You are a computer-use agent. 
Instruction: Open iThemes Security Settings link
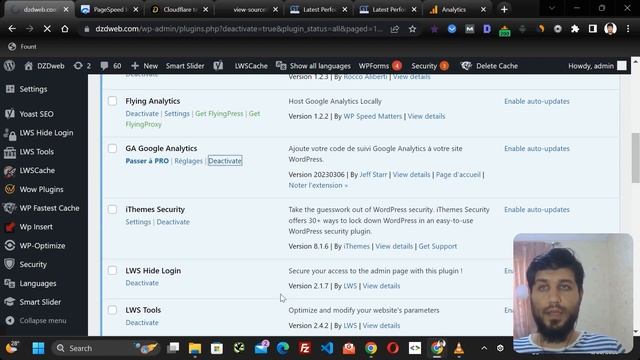click(x=138, y=222)
